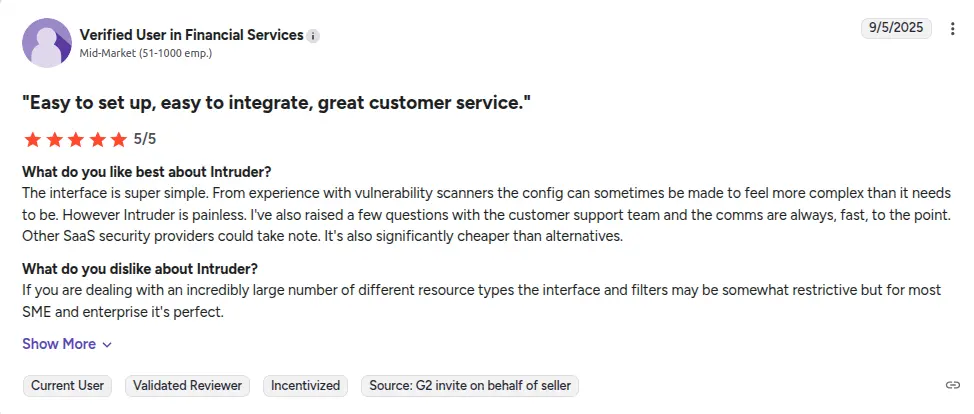The image size is (974, 414).
Task: Expand the review with Show More
Action: click(67, 344)
